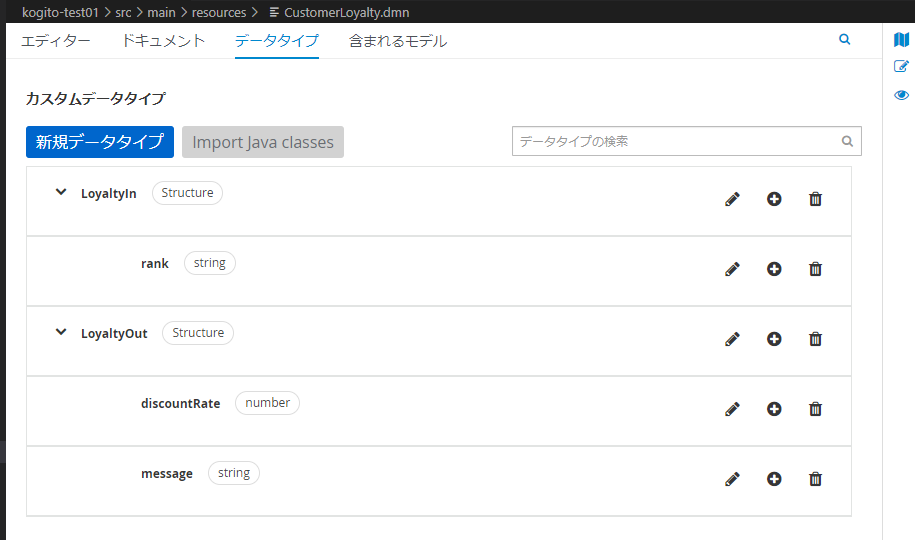Open the properties edit icon in the right sidebar

pyautogui.click(x=901, y=67)
